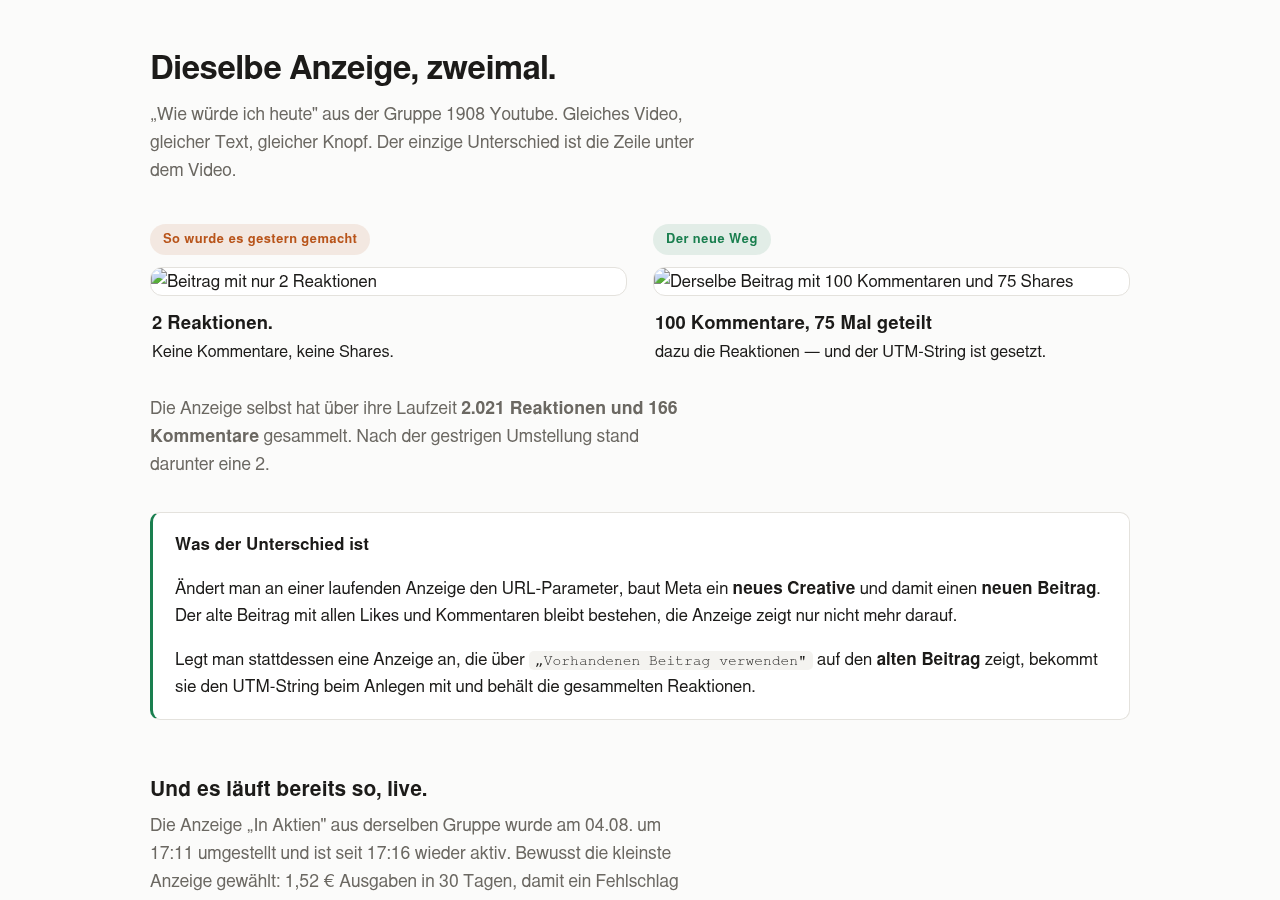The image size is (1280, 900).
Task: Click the "Vorhandenen Beitrag verwenden" code snippet
Action: 671,660
